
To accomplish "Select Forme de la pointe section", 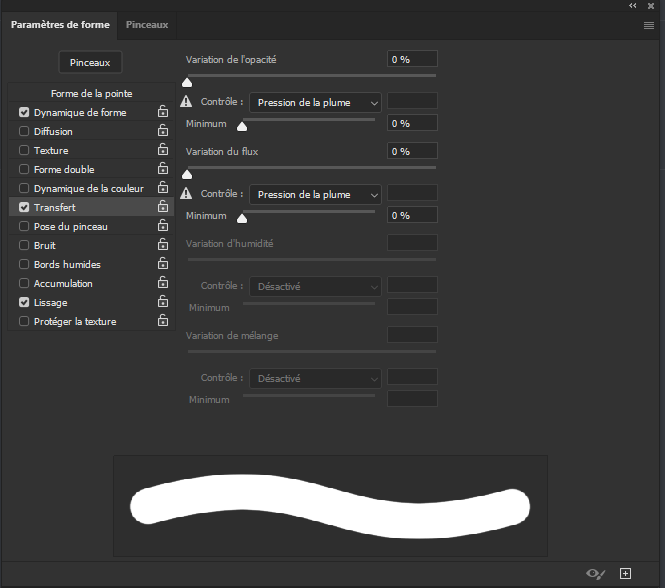I will pyautogui.click(x=91, y=93).
